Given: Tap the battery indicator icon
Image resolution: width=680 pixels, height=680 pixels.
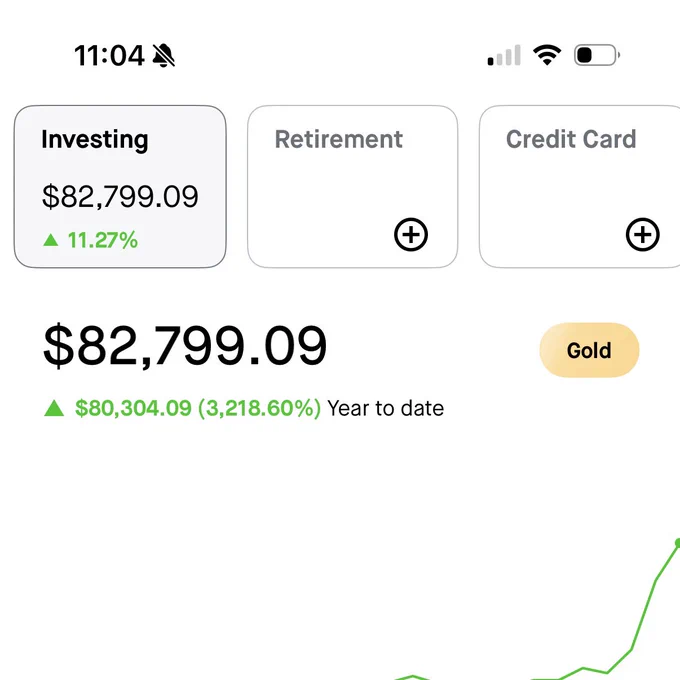Looking at the screenshot, I should click(x=597, y=55).
